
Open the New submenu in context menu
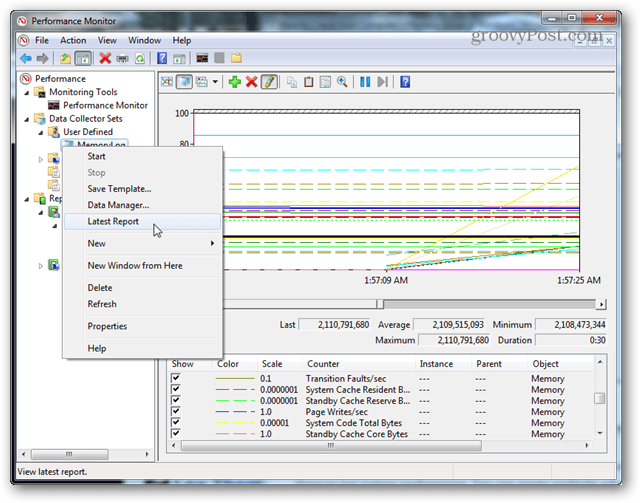(142, 243)
